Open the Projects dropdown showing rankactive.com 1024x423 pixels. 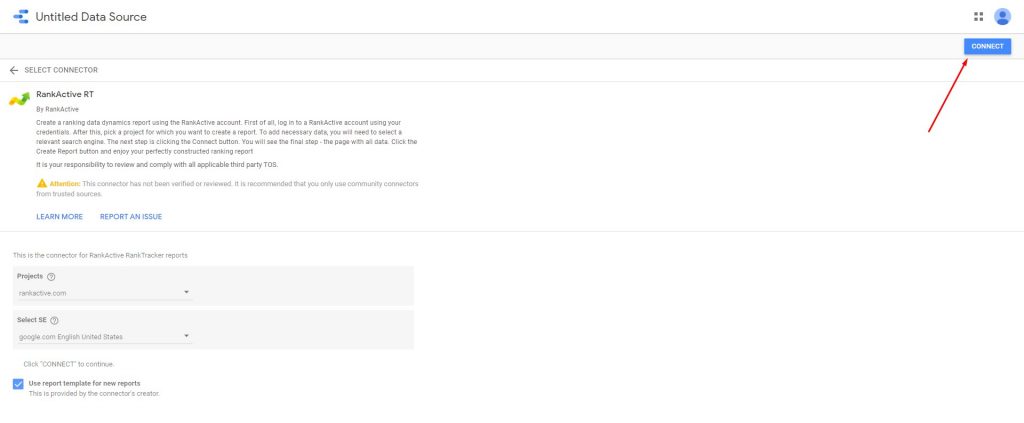point(104,293)
